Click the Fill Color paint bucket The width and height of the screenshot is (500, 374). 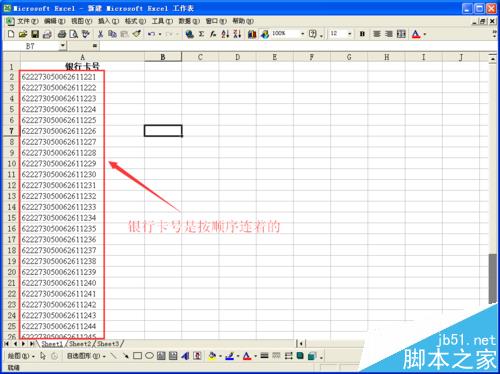212,356
